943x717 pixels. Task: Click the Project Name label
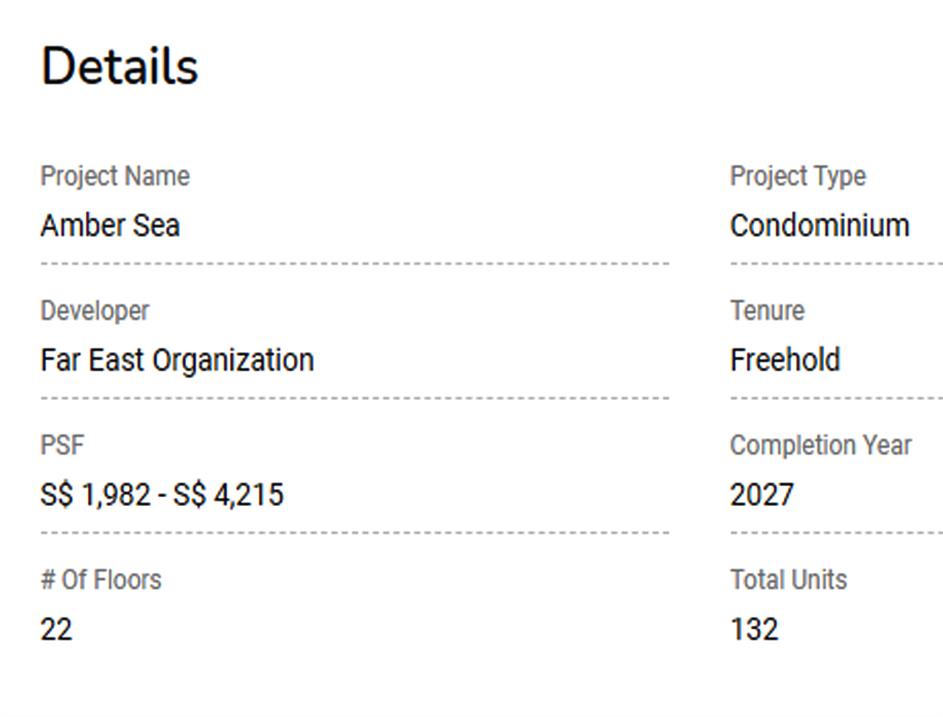[115, 176]
